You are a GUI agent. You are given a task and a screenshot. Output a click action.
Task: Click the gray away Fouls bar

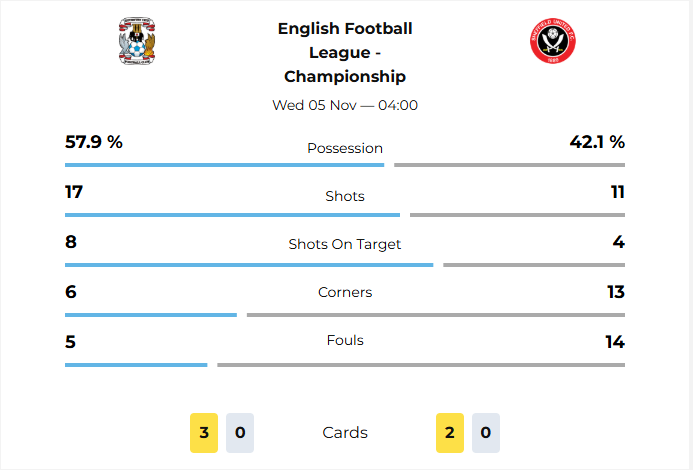(420, 365)
